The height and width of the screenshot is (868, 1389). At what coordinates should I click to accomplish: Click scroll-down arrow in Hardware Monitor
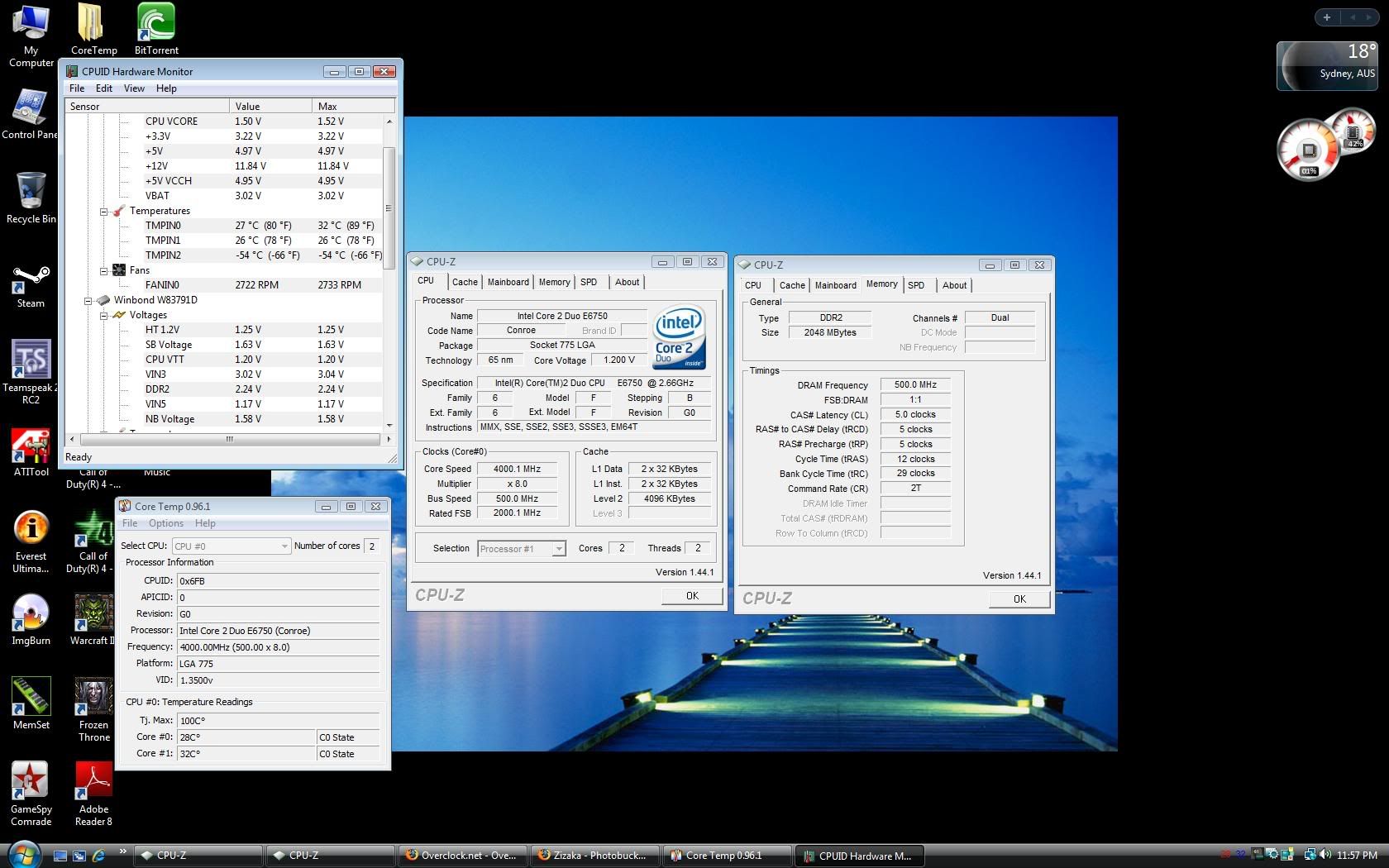[x=389, y=426]
